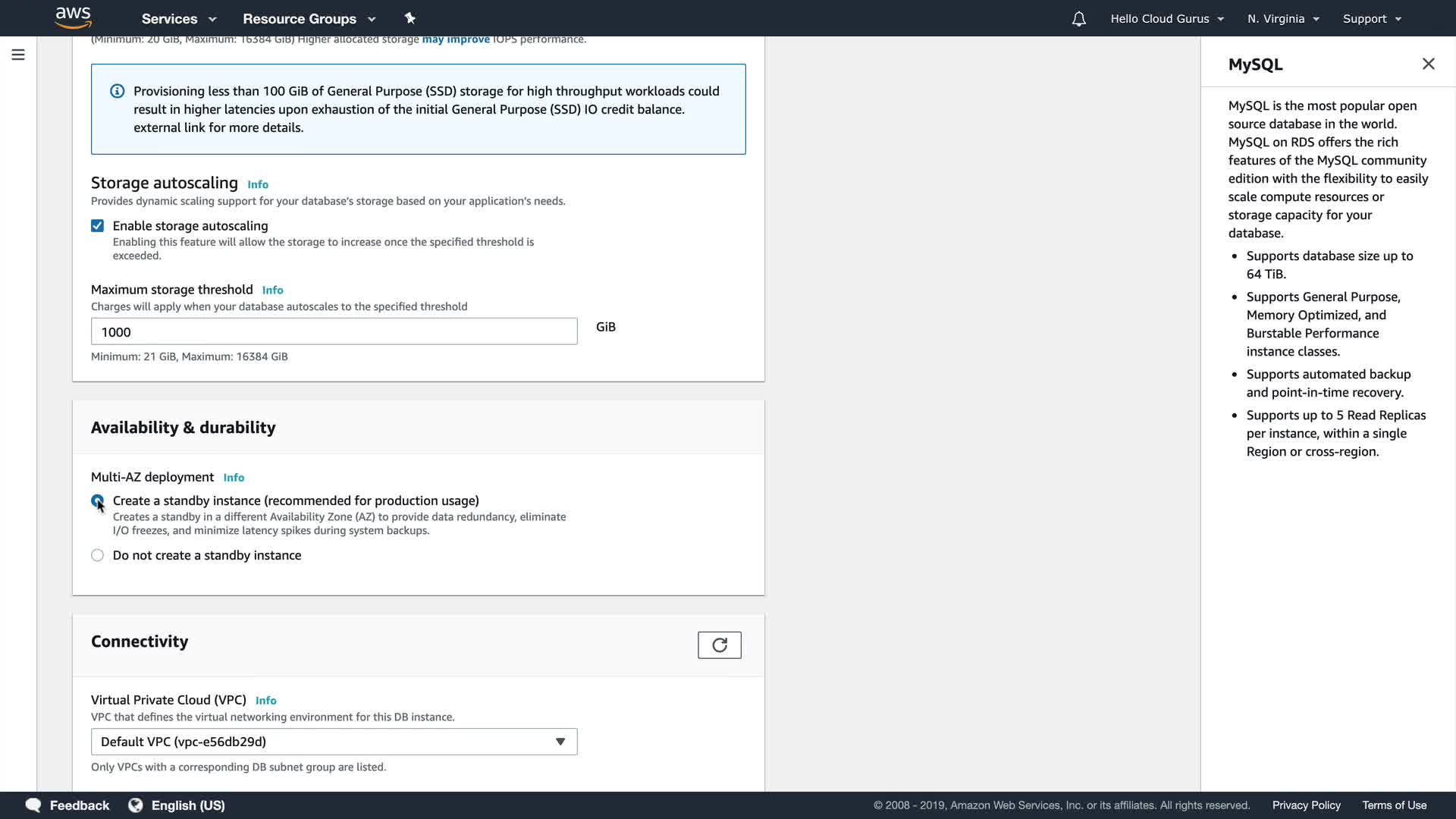Click the AWS logo home icon
1456x819 pixels.
pyautogui.click(x=73, y=17)
